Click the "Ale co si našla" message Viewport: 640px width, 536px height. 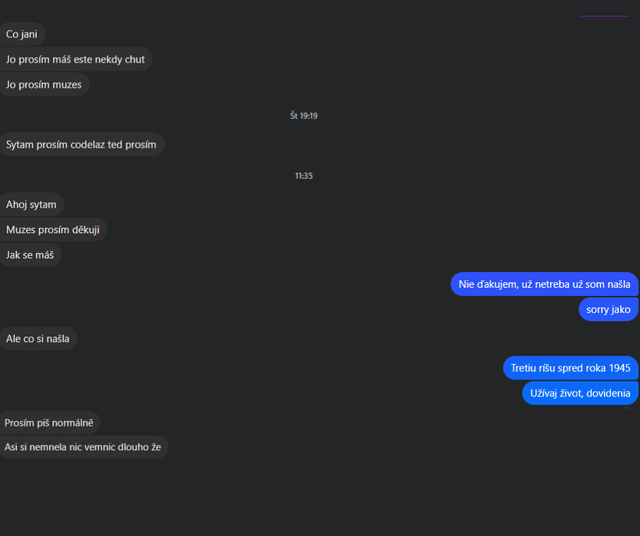38,339
